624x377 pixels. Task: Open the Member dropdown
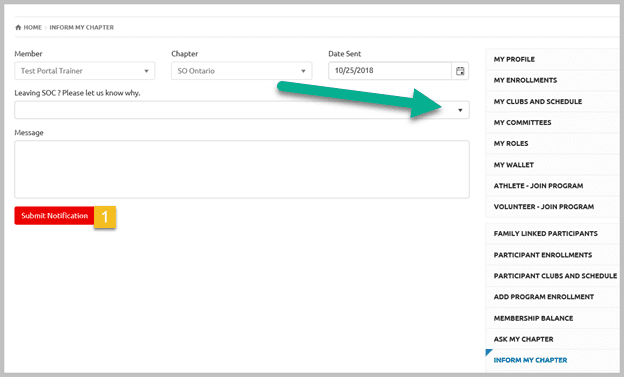coord(85,71)
